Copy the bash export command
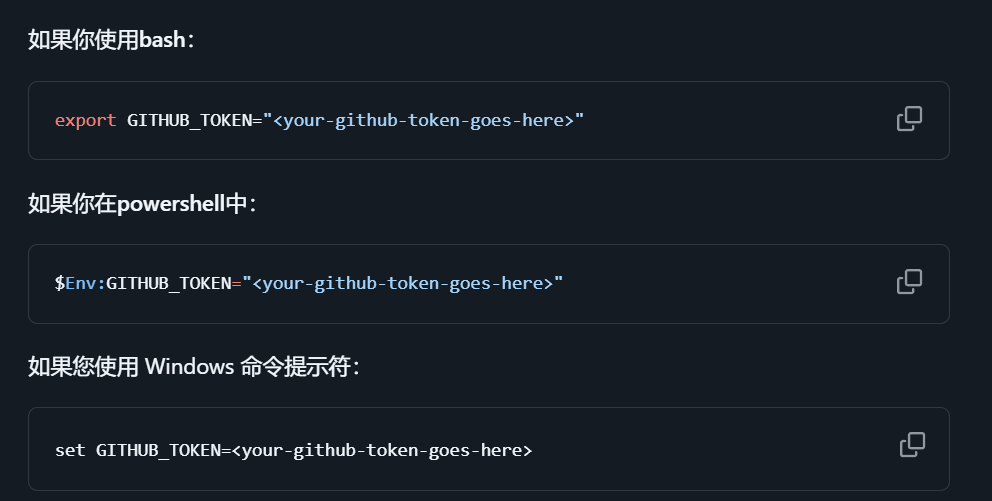The width and height of the screenshot is (992, 501). 909,119
